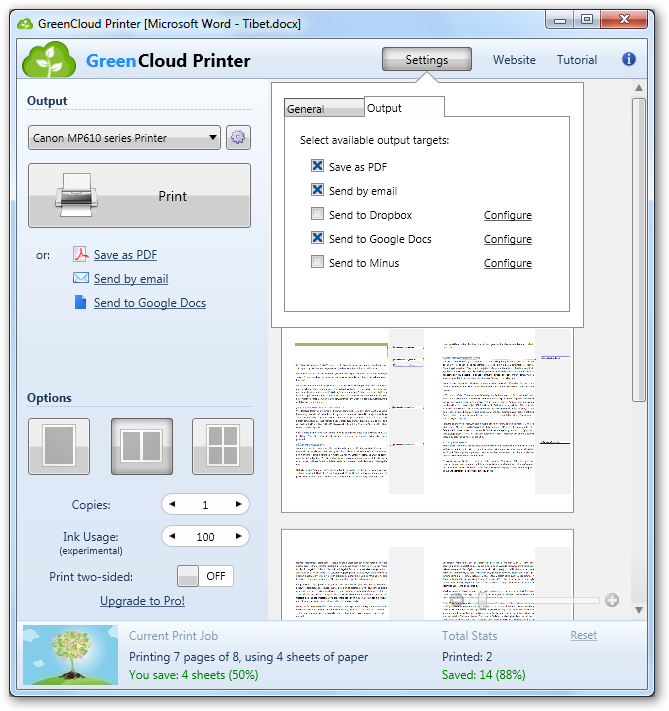Click second preview sheet thumbnail
The width and height of the screenshot is (669, 711).
(427, 575)
